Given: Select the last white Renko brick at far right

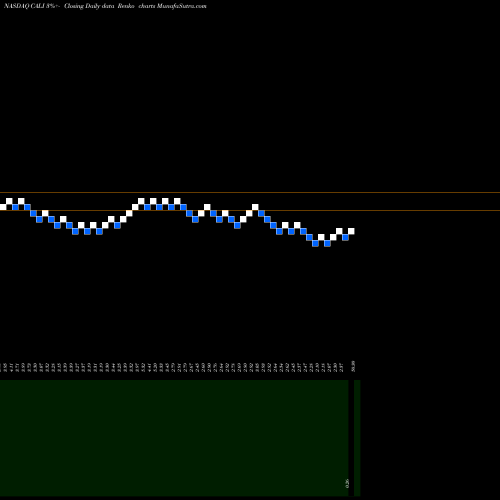Looking at the screenshot, I should pyautogui.click(x=351, y=231).
